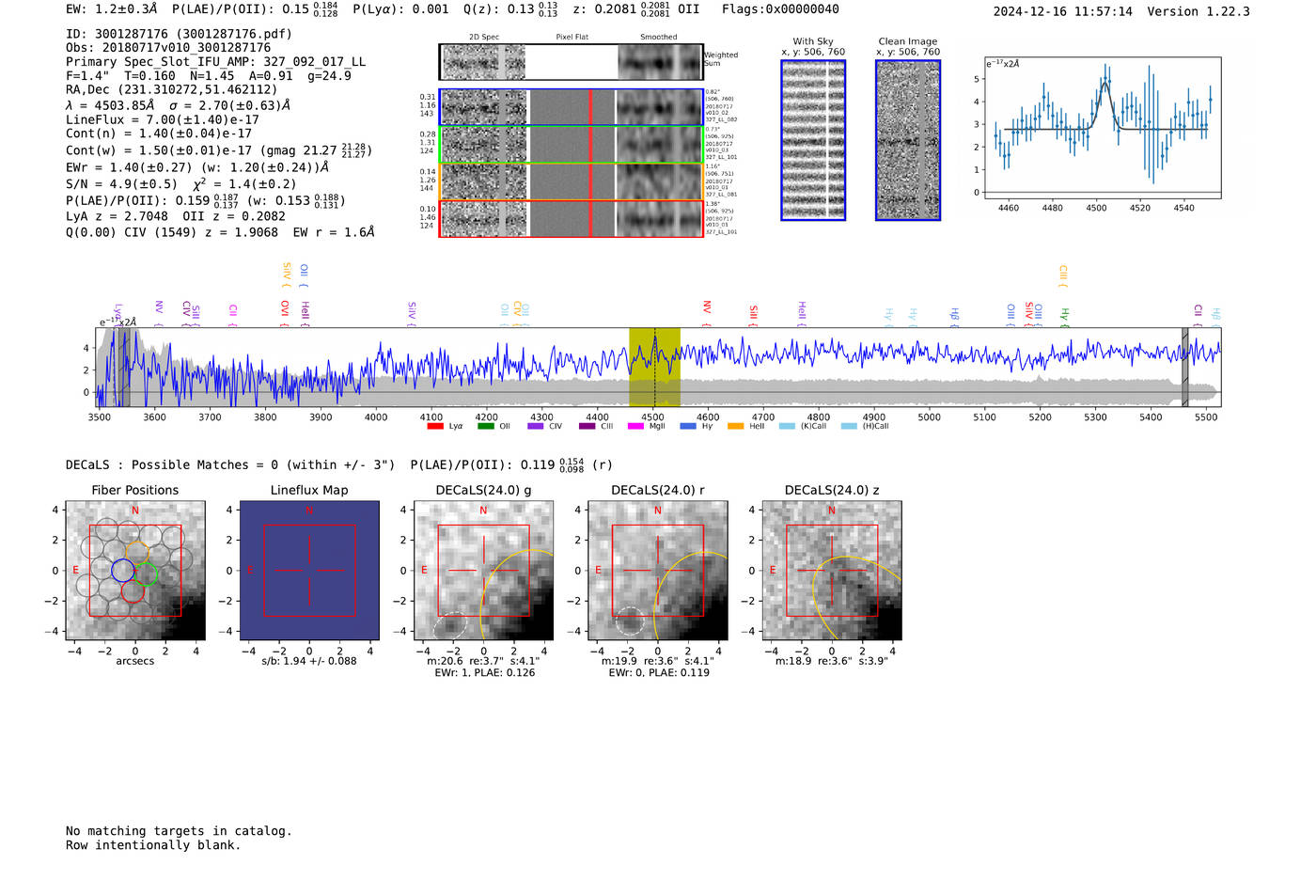Click the blue fiber circle in Fiber Positions
Screen dimensions: 1316x896
pos(122,570)
